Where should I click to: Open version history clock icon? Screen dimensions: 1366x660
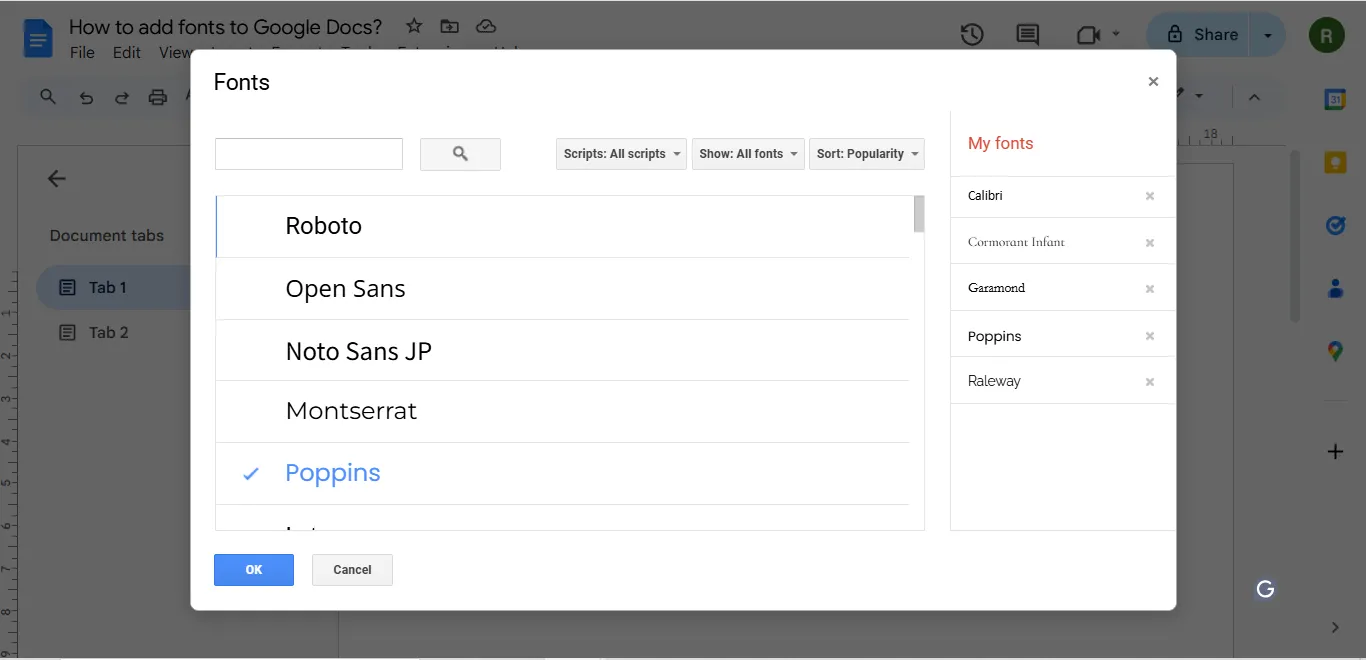pyautogui.click(x=972, y=35)
